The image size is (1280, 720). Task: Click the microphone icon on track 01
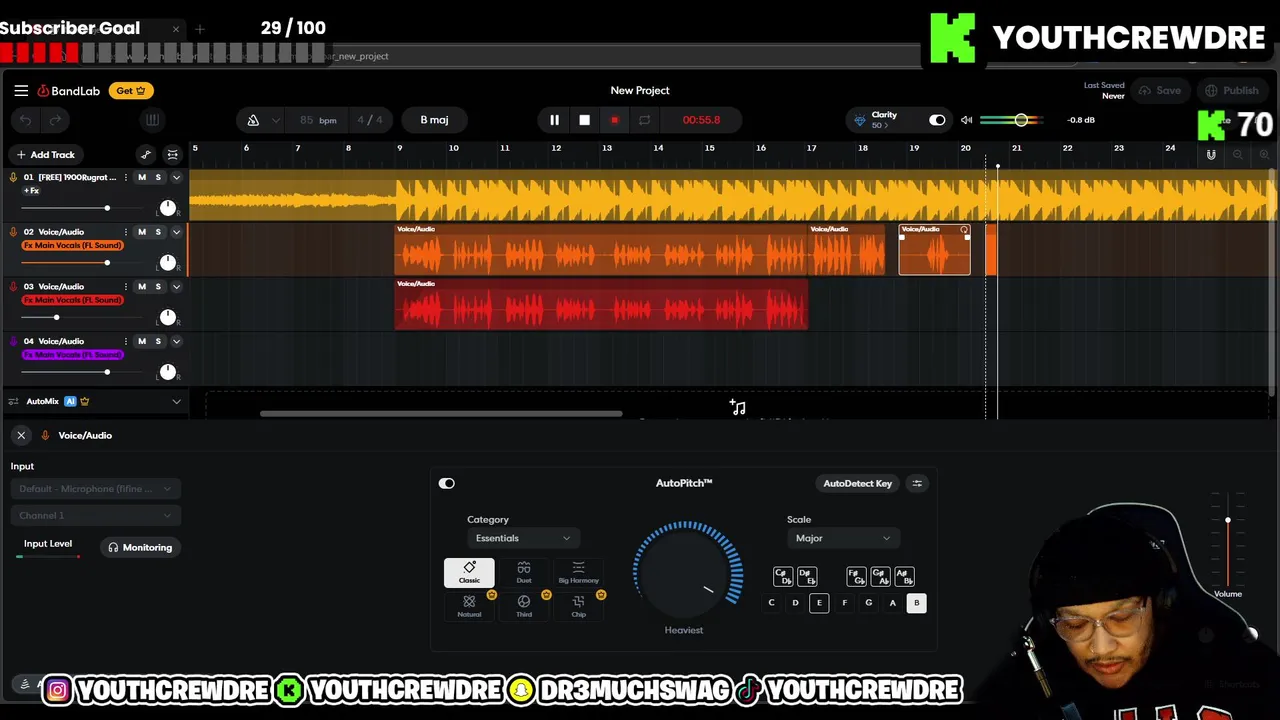click(x=13, y=177)
